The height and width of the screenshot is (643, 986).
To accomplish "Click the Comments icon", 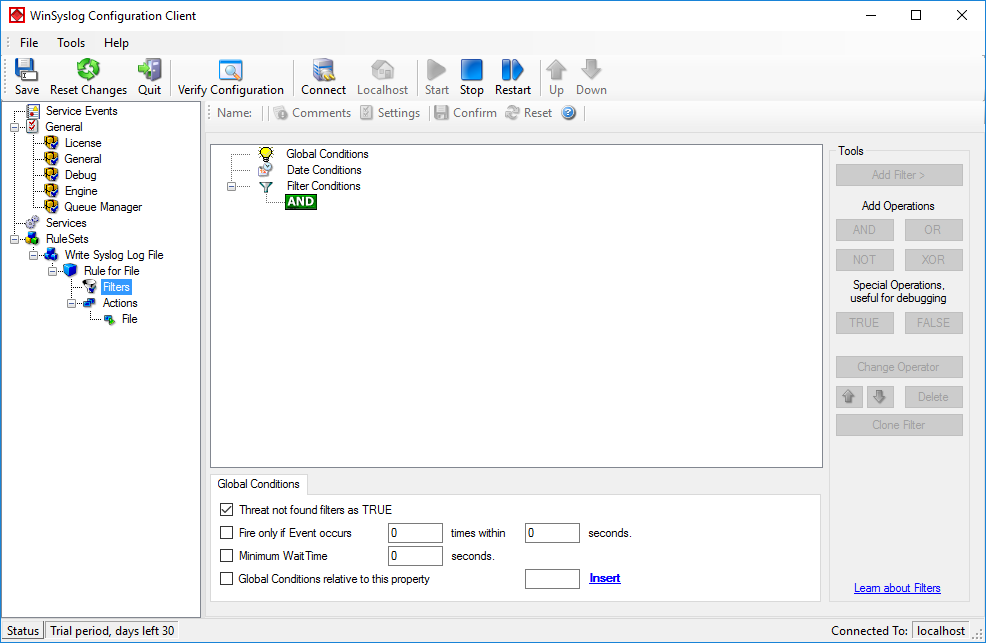I will tap(280, 113).
